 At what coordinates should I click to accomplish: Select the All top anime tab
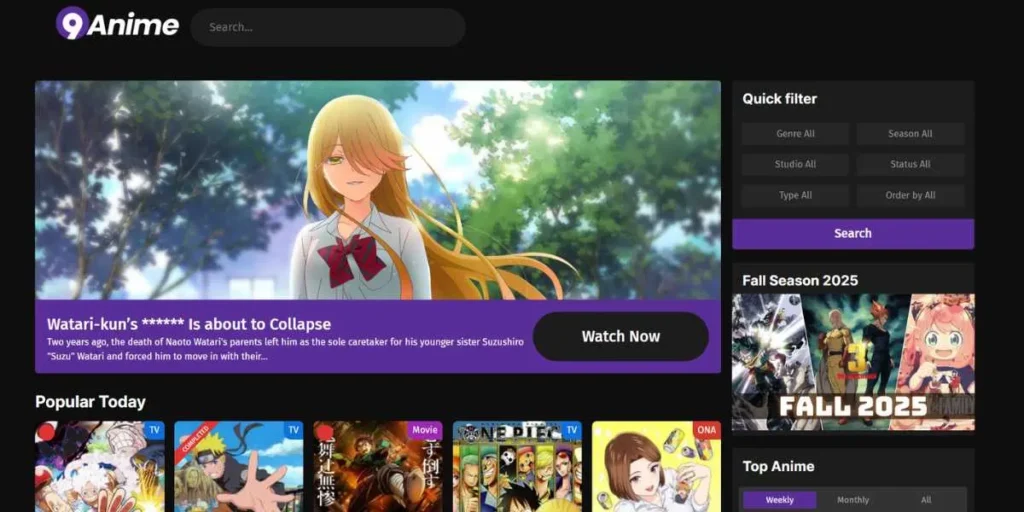pyautogui.click(x=926, y=500)
